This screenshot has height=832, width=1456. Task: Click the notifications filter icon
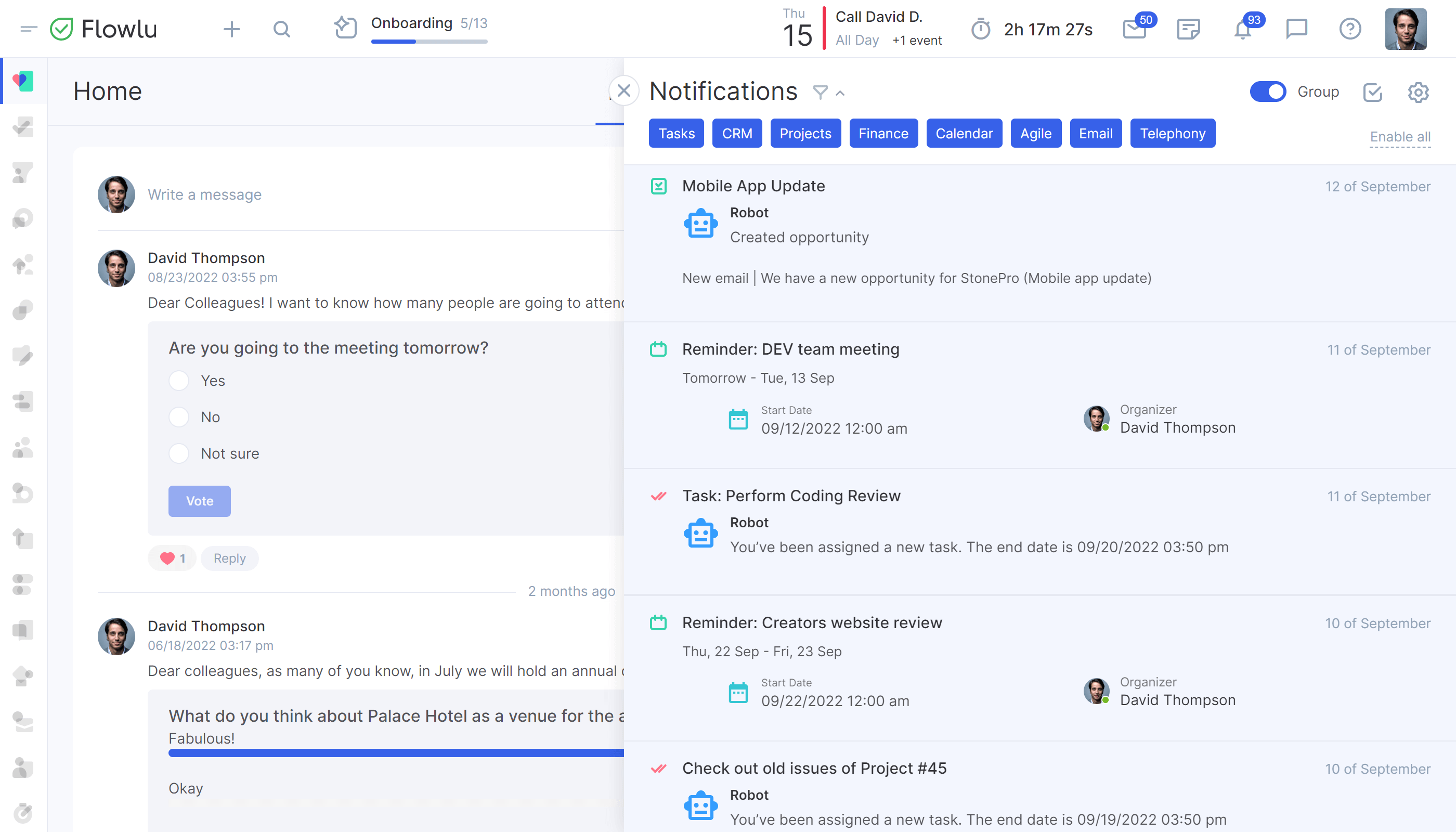[819, 92]
